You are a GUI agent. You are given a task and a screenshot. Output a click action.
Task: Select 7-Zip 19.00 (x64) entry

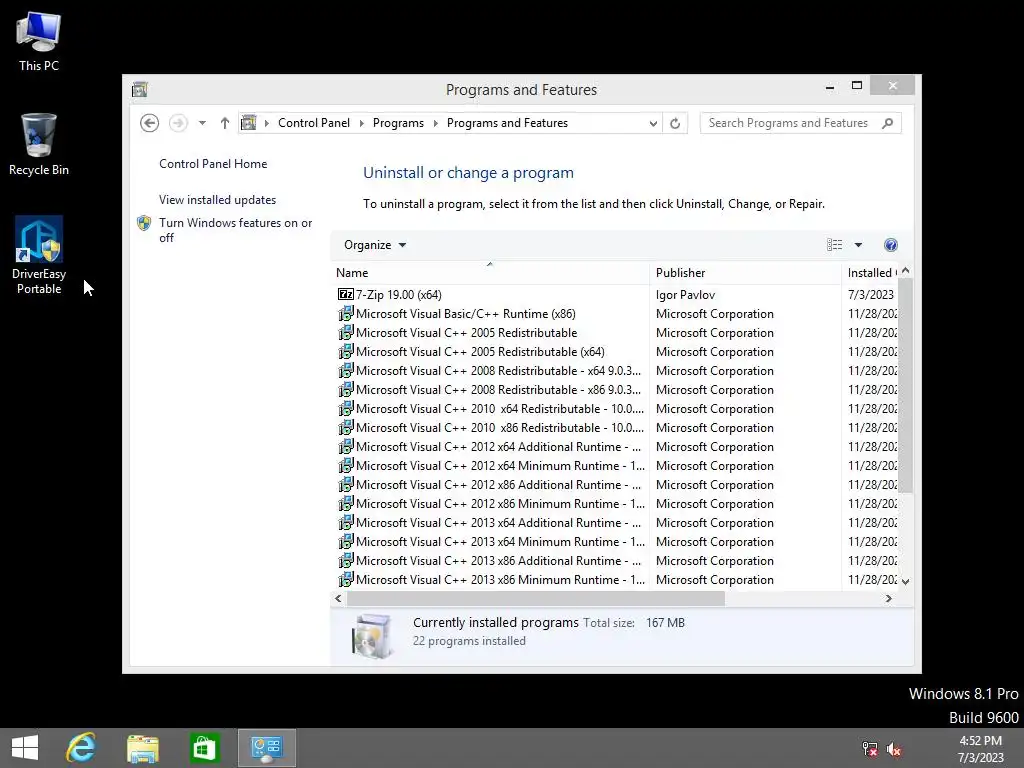coord(616,295)
